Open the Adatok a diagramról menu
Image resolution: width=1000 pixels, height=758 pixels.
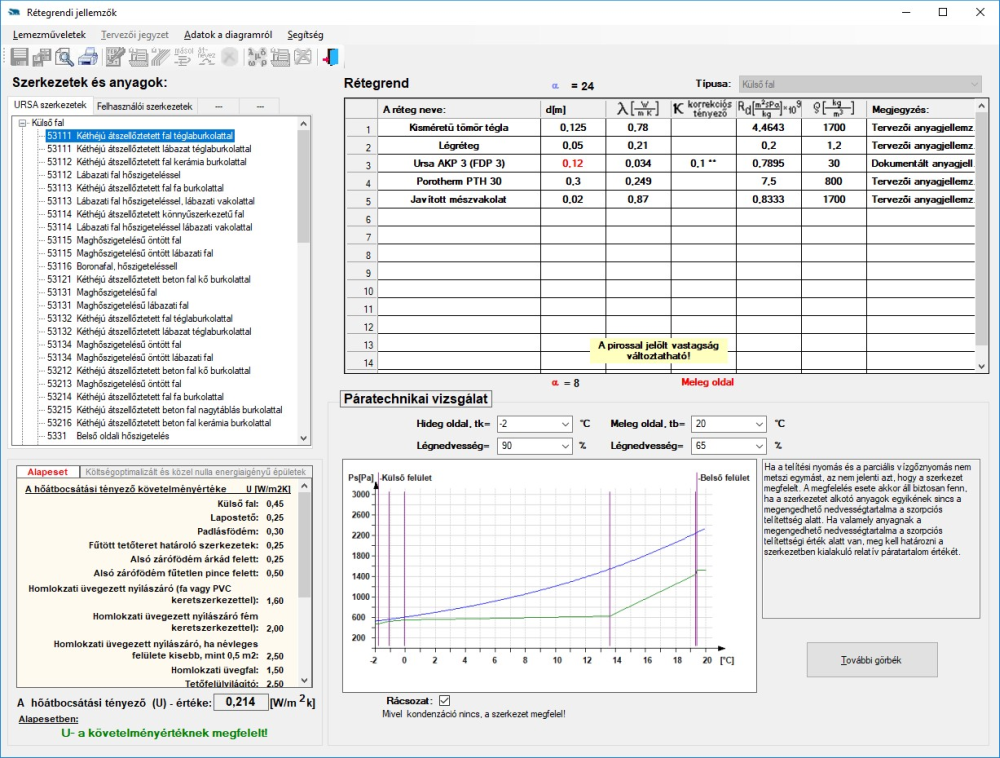point(228,34)
